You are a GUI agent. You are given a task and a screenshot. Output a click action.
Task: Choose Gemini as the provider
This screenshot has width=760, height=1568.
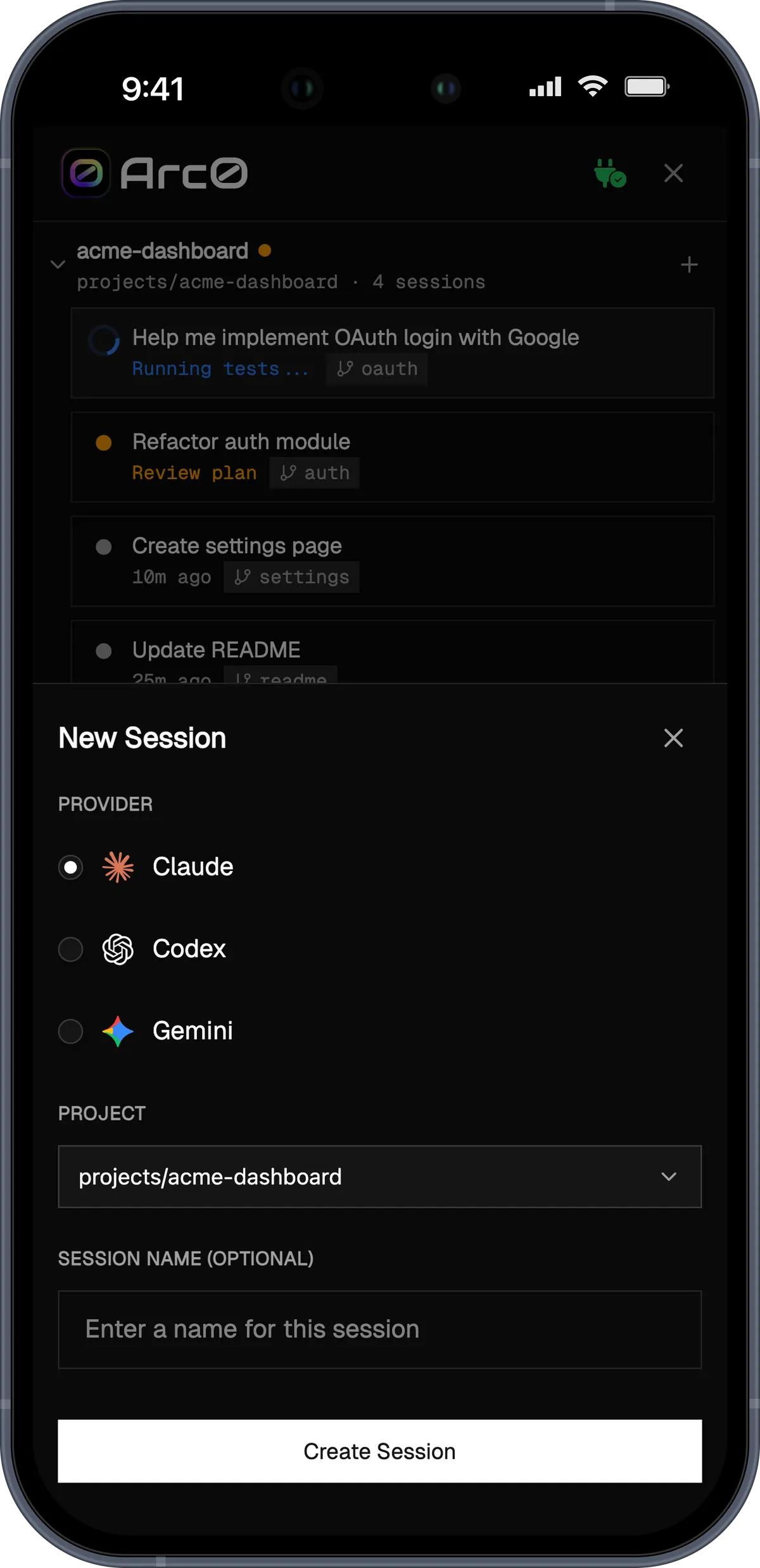(70, 1031)
